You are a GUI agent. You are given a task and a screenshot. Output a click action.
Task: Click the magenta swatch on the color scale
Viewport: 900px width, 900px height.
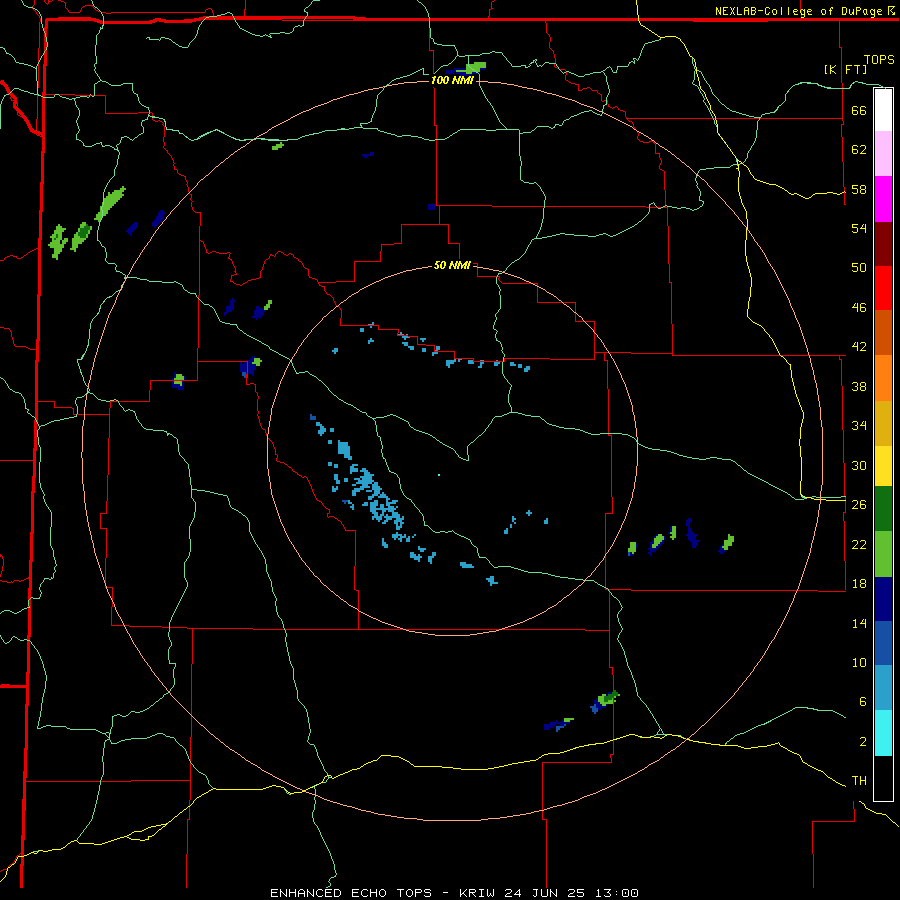click(883, 199)
